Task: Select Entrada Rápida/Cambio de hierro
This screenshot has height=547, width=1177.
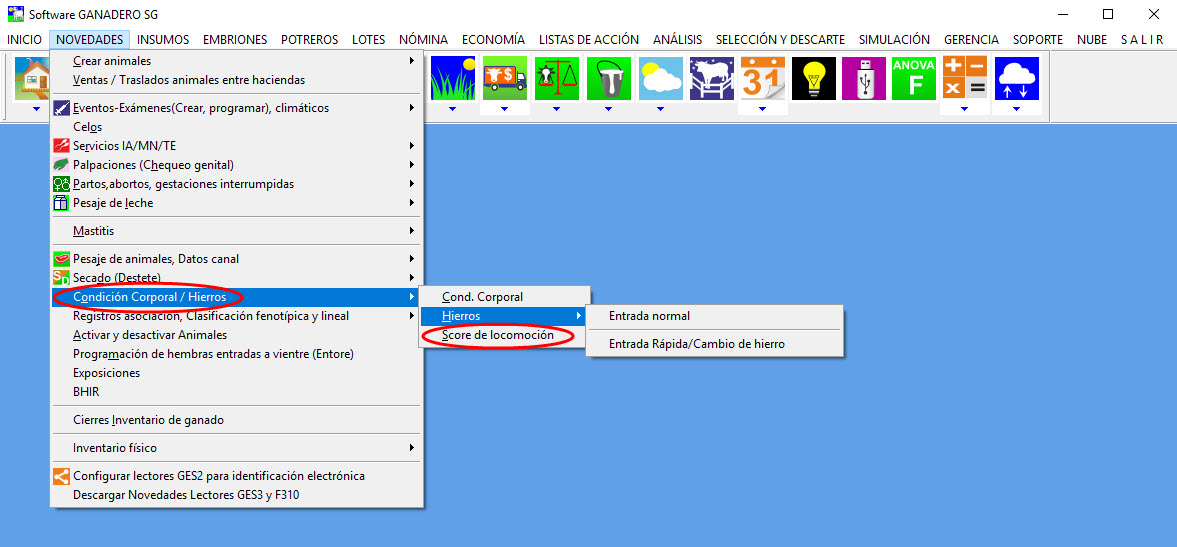Action: (696, 344)
